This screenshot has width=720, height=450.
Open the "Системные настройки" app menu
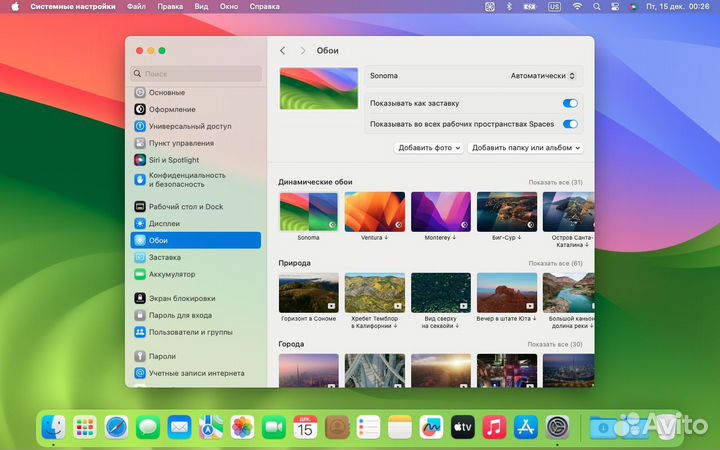73,6
